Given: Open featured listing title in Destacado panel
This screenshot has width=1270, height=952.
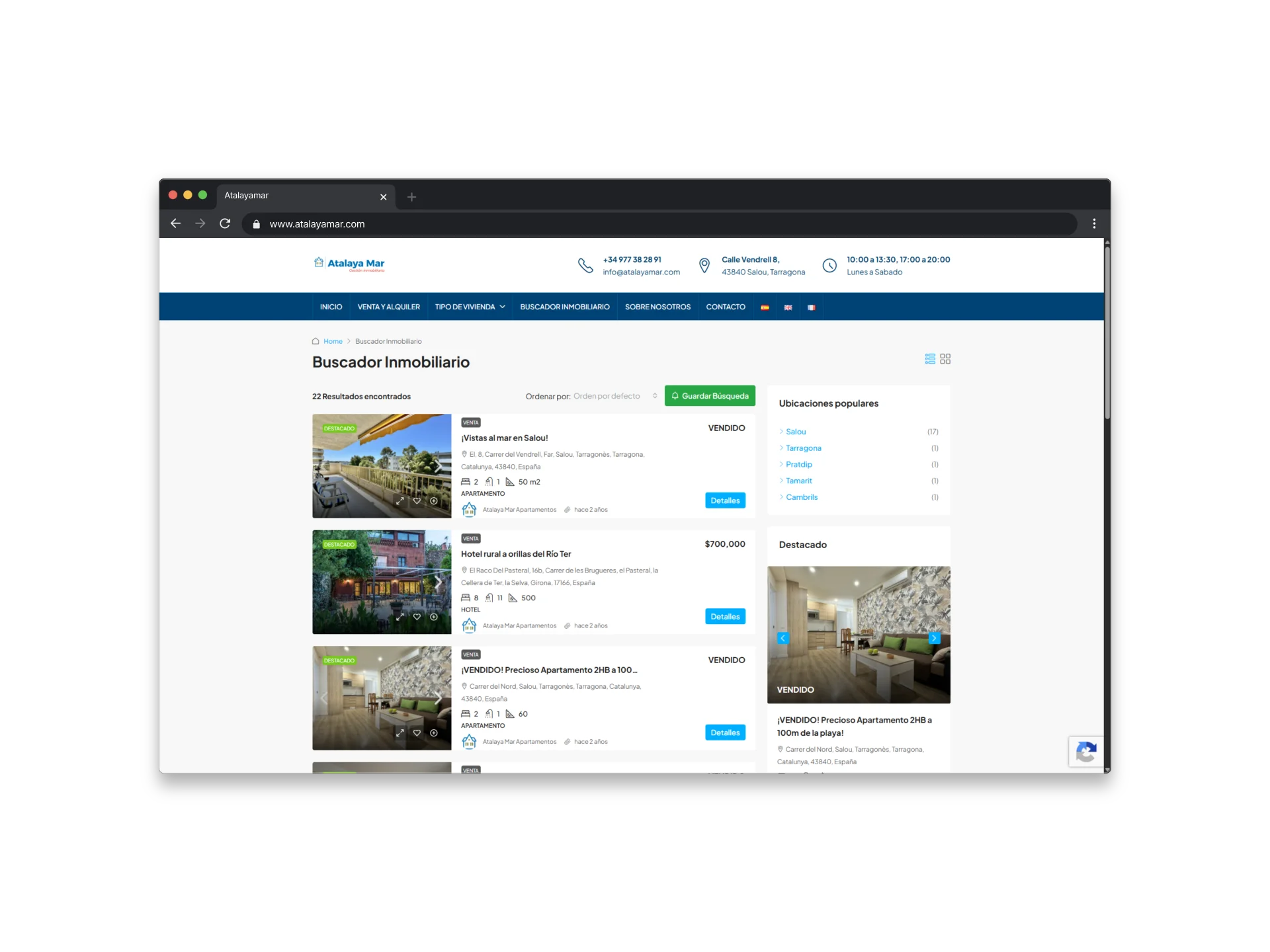Looking at the screenshot, I should pos(855,727).
